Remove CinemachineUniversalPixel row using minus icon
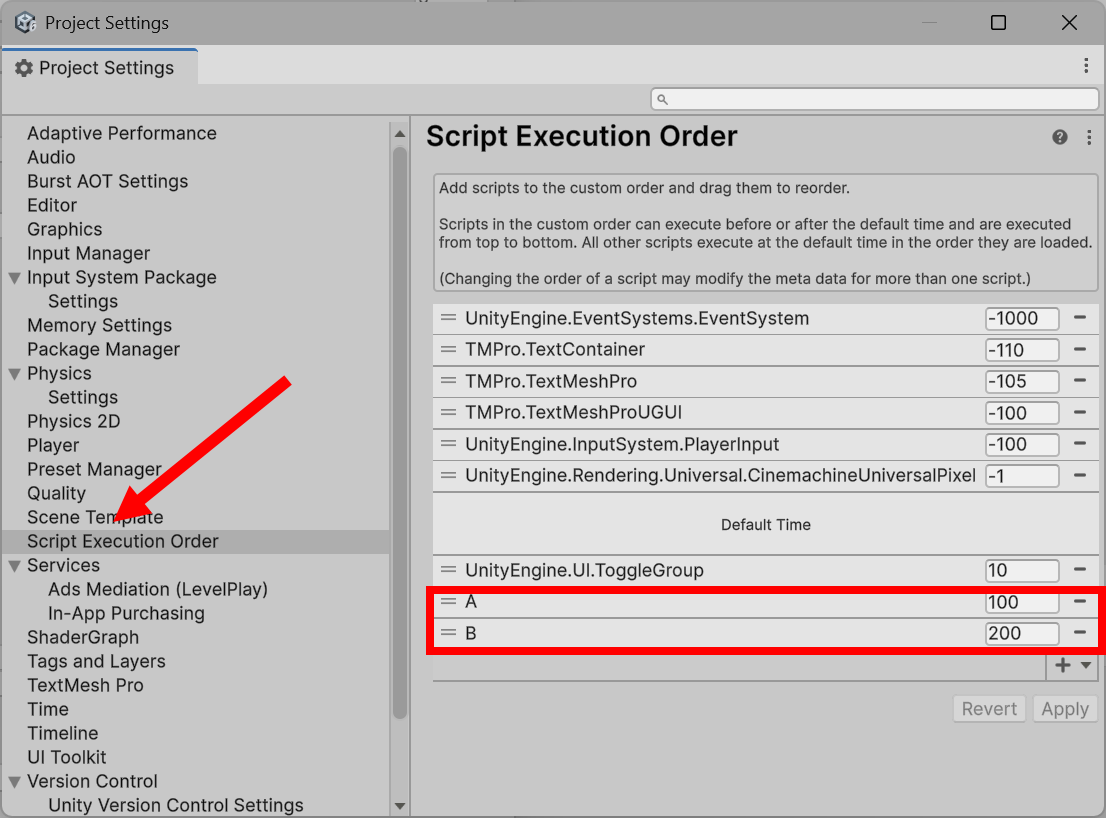 tap(1079, 475)
